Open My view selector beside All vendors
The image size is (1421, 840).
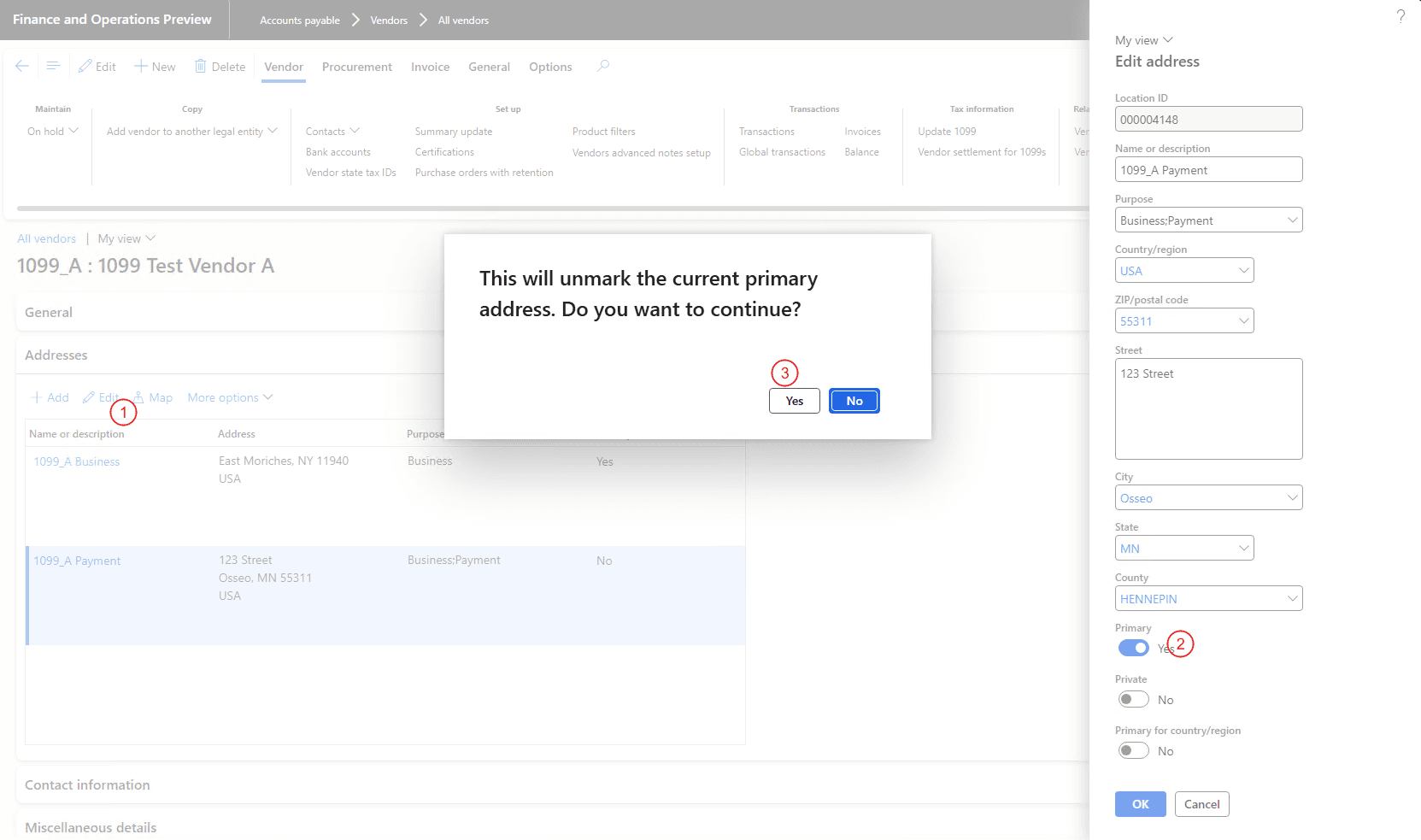[126, 238]
